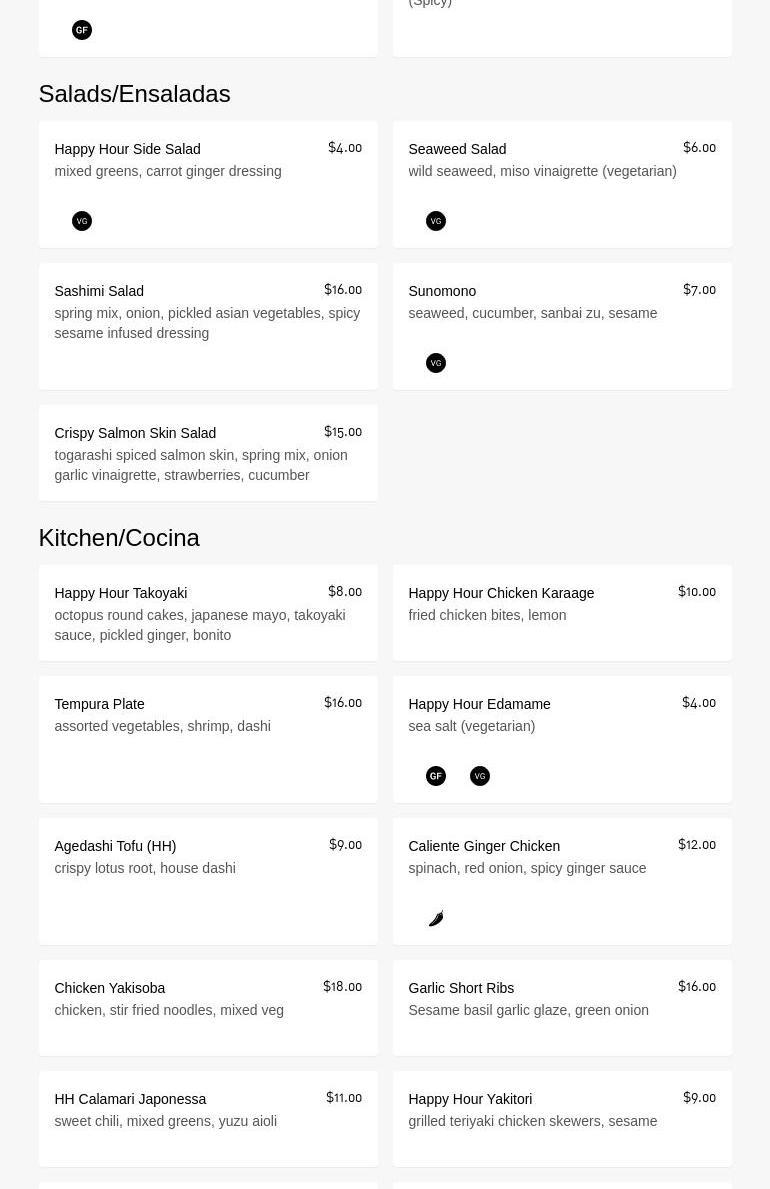Click the GF icon under Happy Hour Edamame
The image size is (770, 1189).
pyautogui.click(x=436, y=776)
